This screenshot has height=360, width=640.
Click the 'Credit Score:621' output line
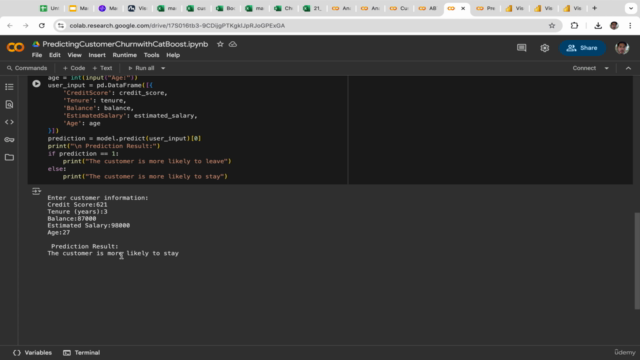pyautogui.click(x=77, y=205)
